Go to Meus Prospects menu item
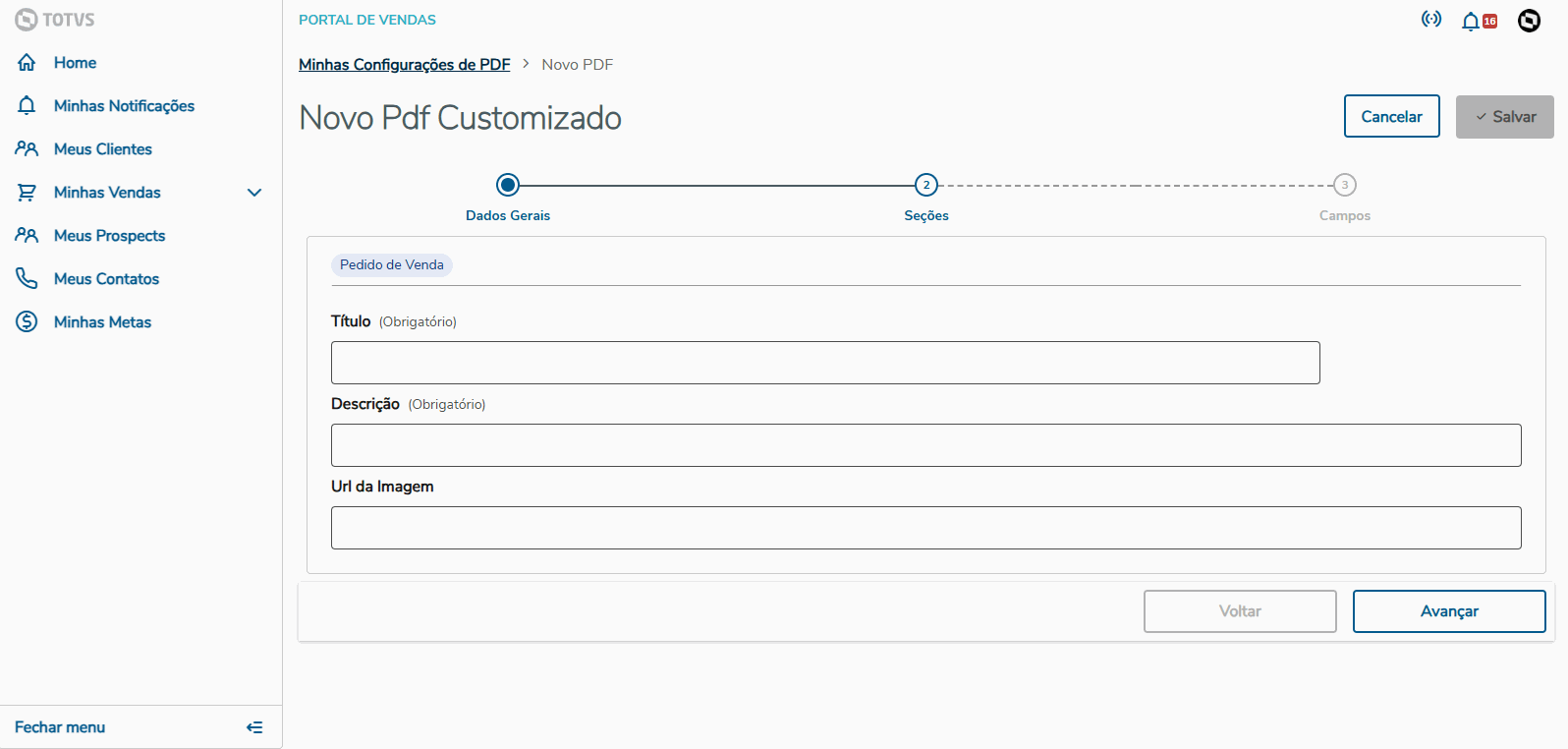The image size is (1568, 749). pyautogui.click(x=109, y=236)
